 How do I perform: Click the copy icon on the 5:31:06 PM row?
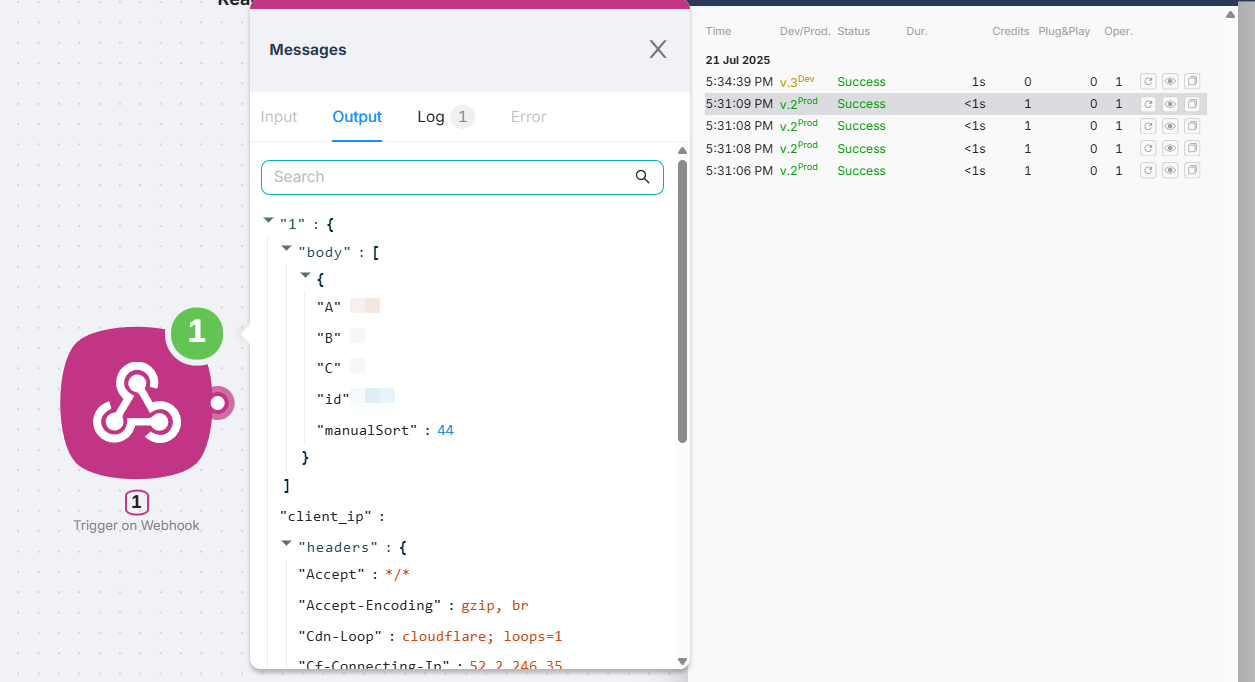(1192, 171)
